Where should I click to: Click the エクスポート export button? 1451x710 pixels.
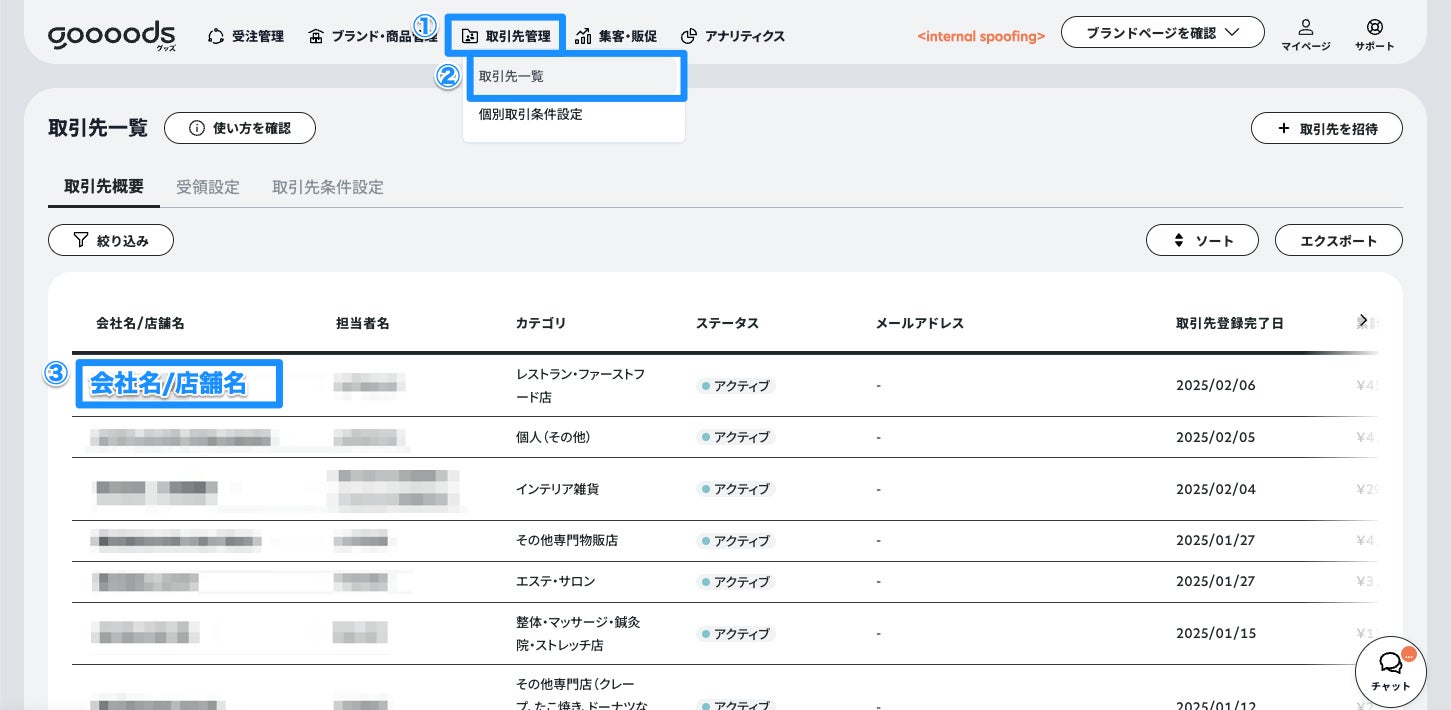pyautogui.click(x=1338, y=240)
